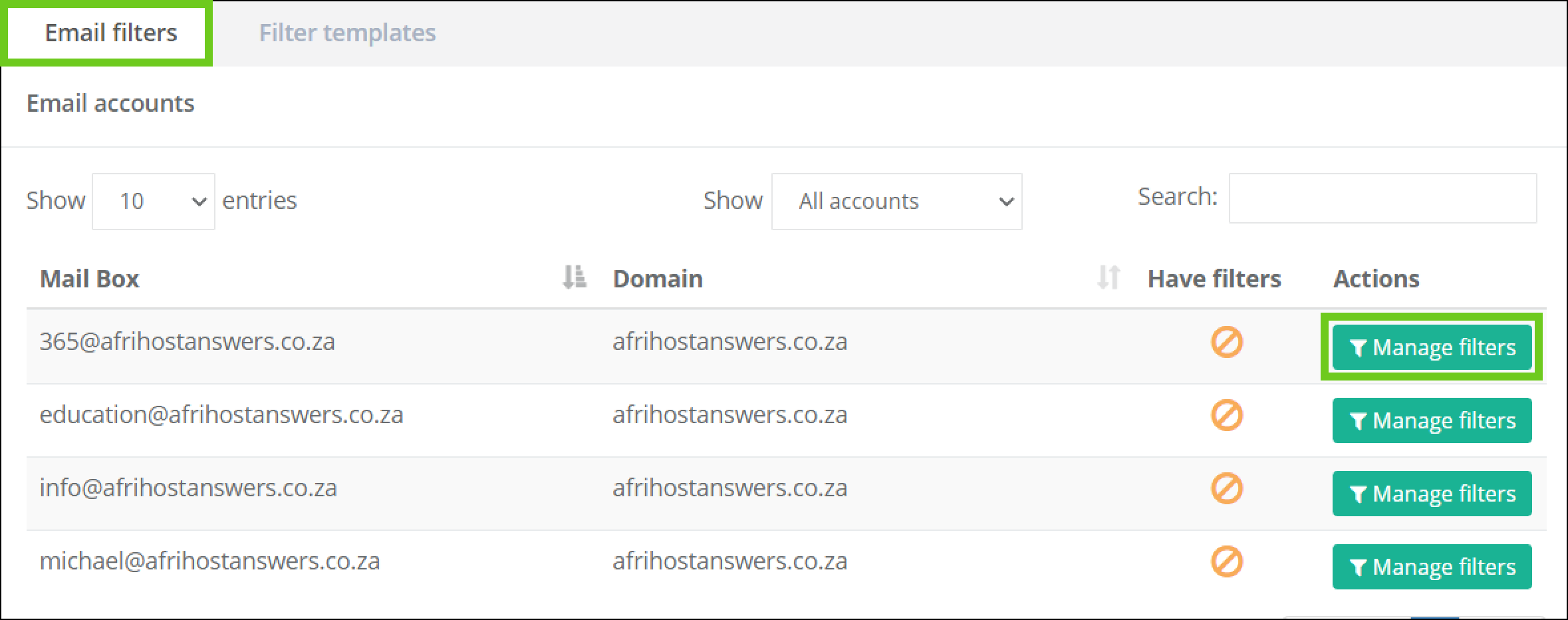This screenshot has width=1568, height=620.
Task: Click no-filters icon for info mailbox
Action: pyautogui.click(x=1226, y=489)
